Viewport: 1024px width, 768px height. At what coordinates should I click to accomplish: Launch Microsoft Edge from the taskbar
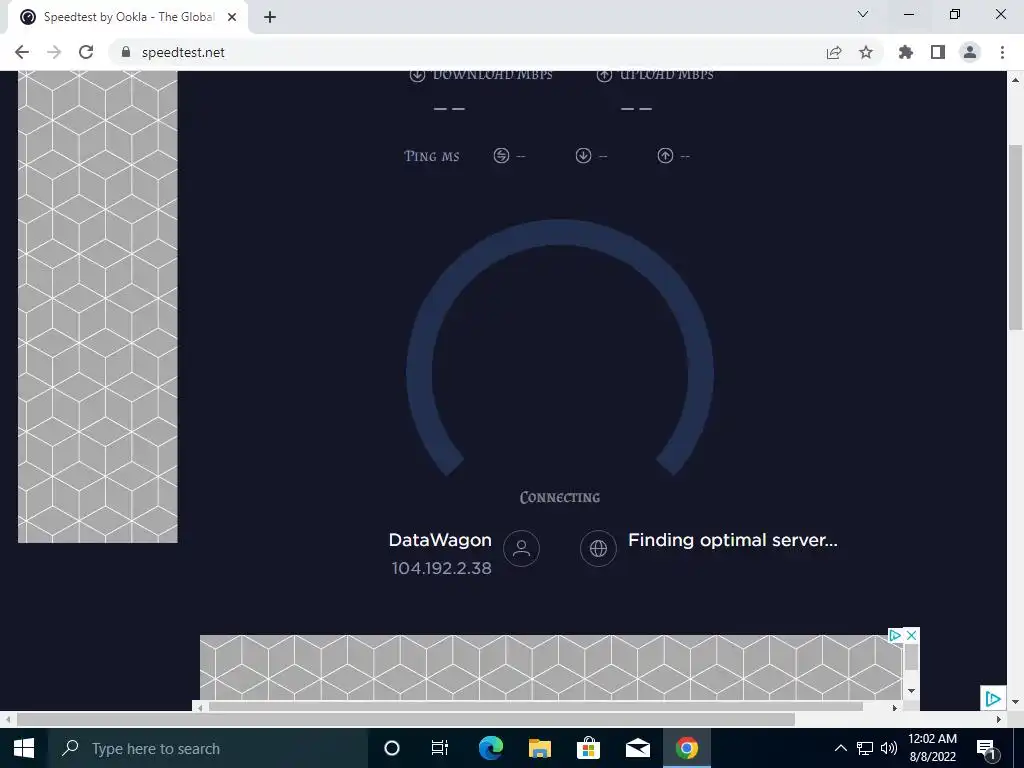click(490, 748)
